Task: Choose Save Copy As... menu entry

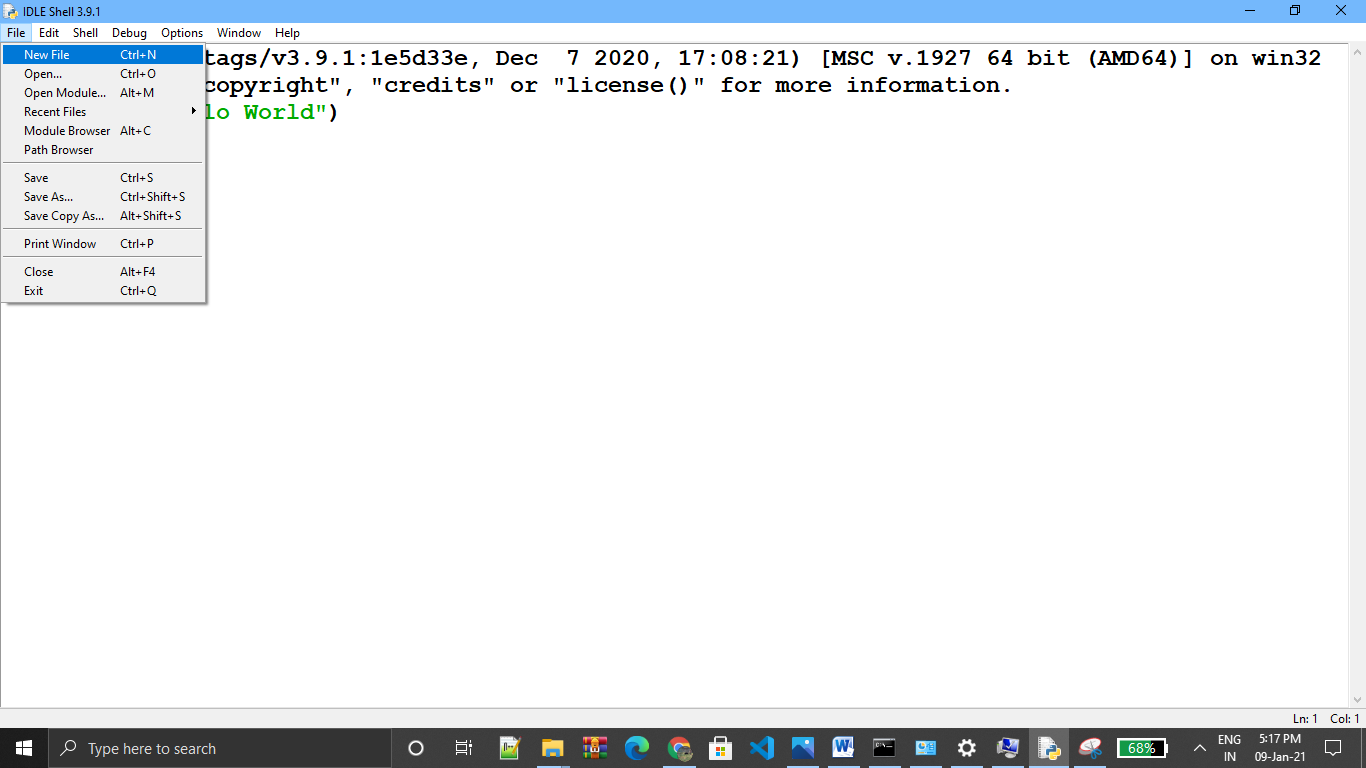Action: (x=103, y=216)
